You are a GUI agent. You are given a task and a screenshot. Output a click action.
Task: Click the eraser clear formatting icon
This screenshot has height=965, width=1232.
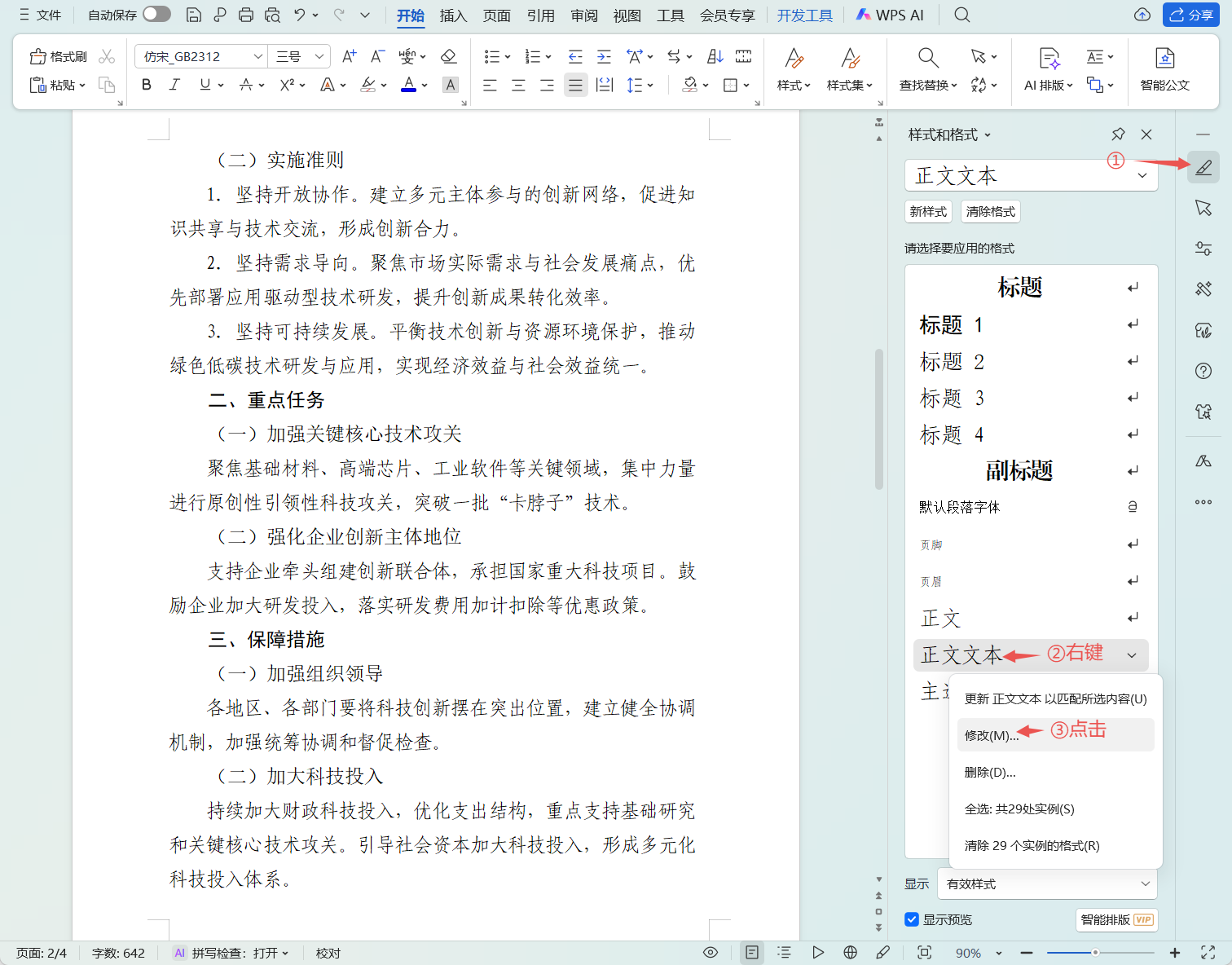pos(448,56)
